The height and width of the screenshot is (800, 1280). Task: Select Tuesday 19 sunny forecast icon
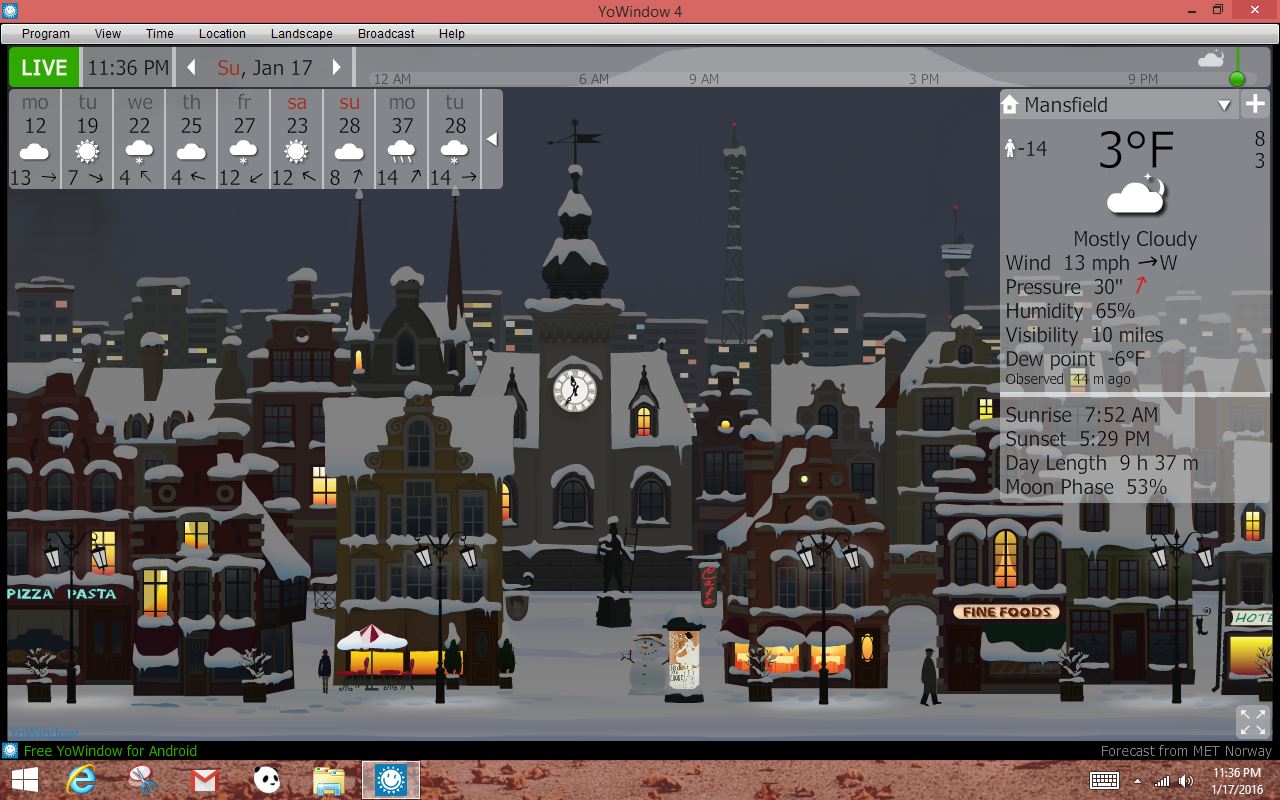87,152
